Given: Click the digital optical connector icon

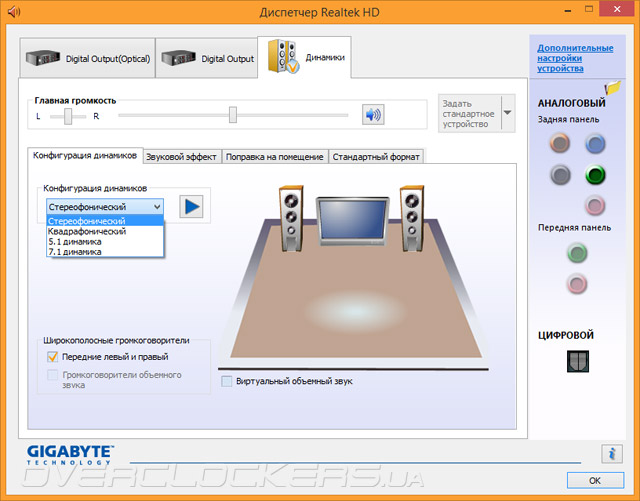Looking at the screenshot, I should (x=578, y=361).
